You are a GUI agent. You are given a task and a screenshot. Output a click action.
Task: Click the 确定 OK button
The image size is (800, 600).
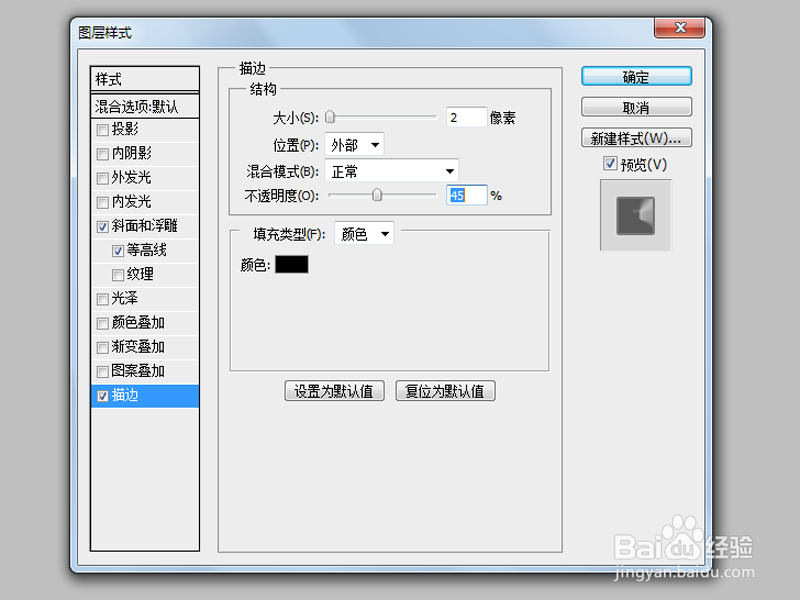point(636,77)
